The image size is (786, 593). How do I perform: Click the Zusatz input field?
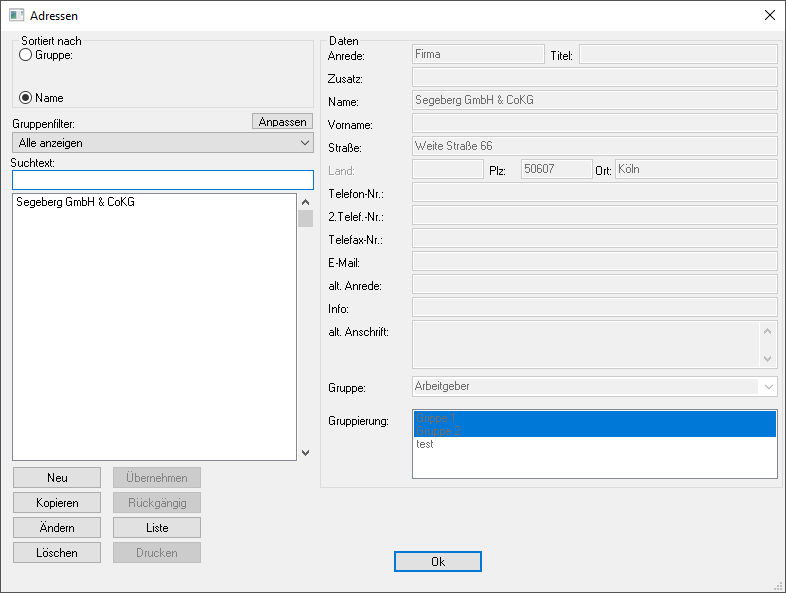coord(595,77)
